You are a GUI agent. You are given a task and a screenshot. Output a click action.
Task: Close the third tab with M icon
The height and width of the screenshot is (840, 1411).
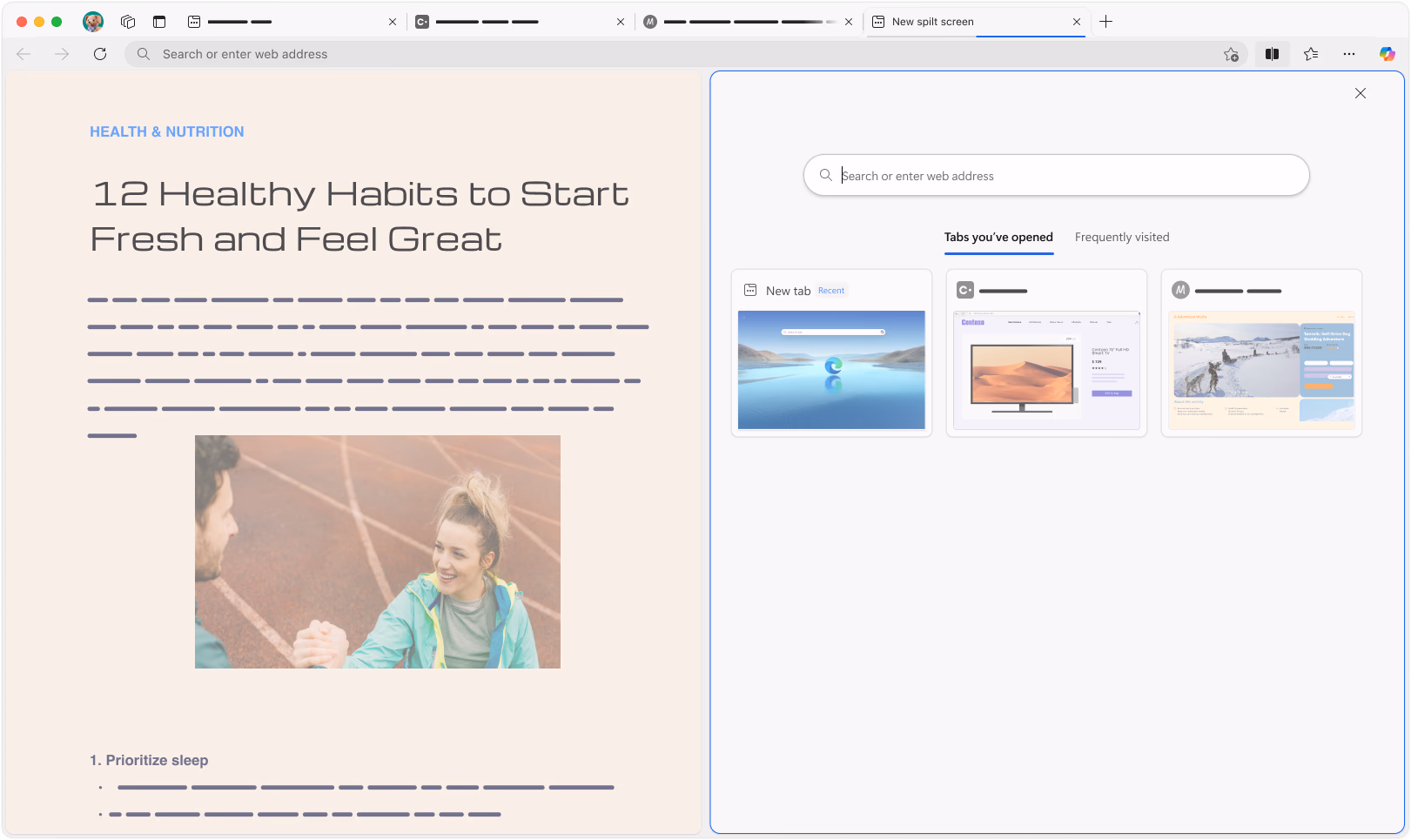pyautogui.click(x=849, y=22)
